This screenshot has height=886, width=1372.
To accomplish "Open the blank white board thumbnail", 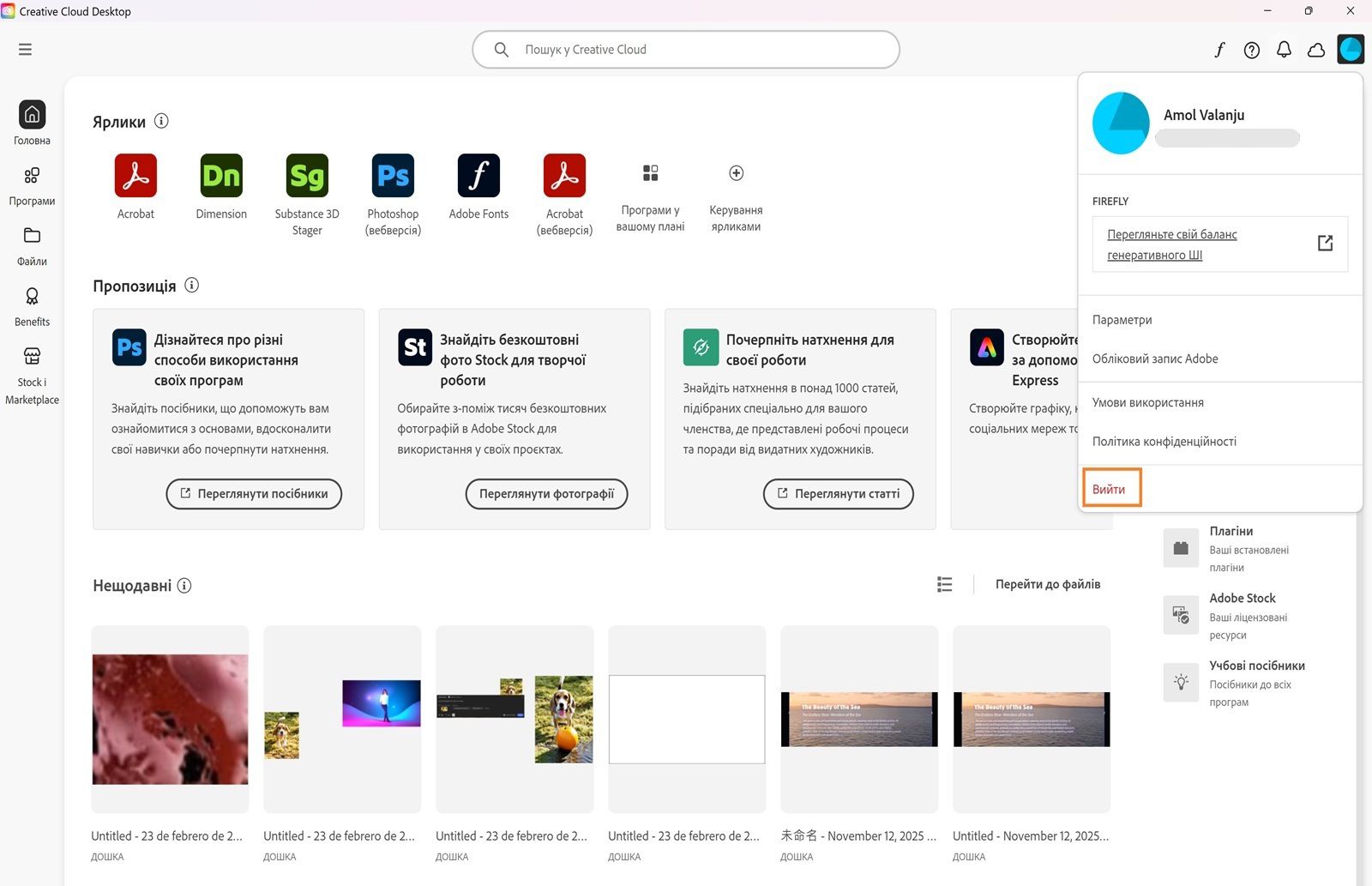I will pos(687,720).
